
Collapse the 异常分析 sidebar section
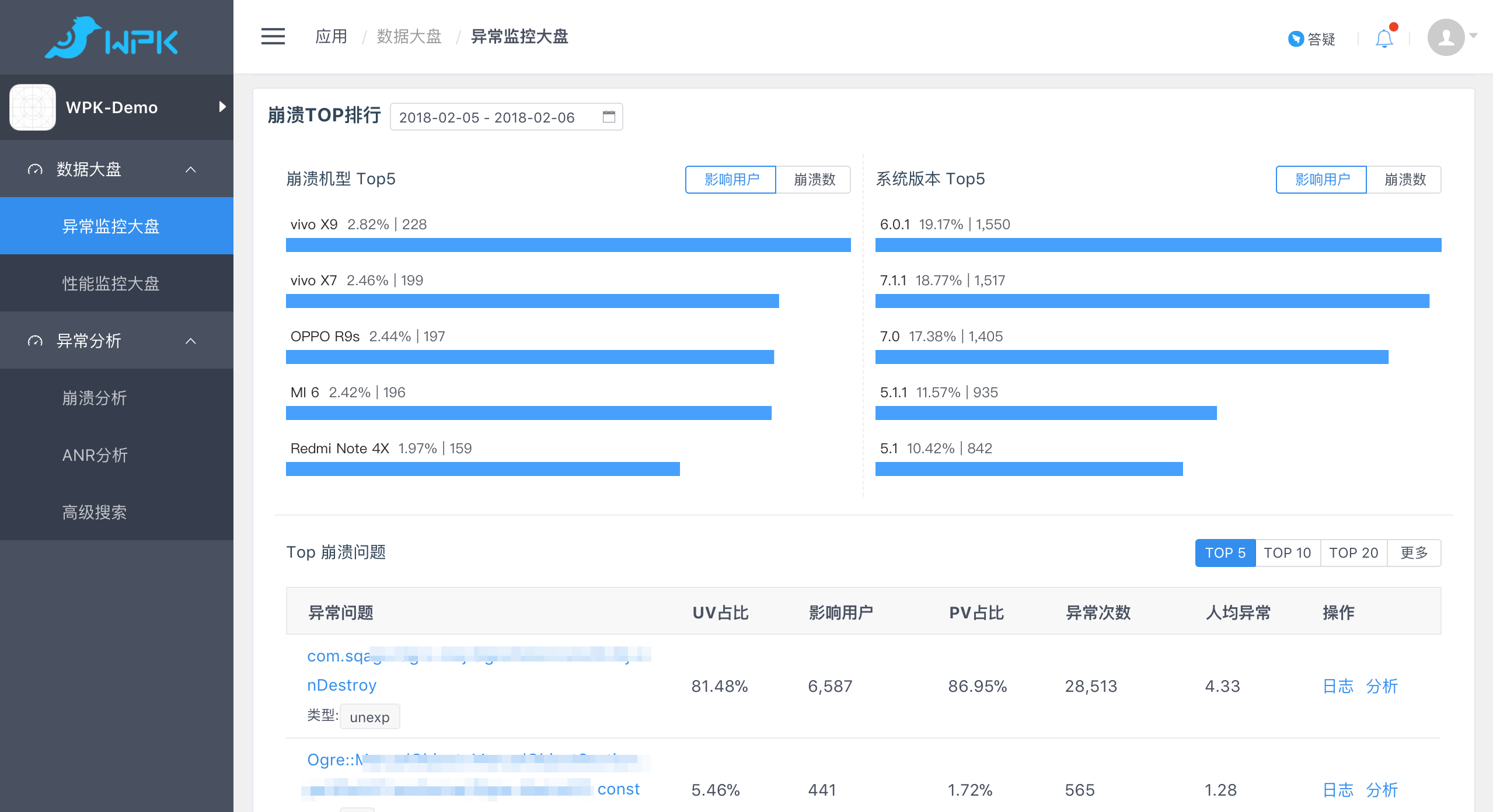pyautogui.click(x=190, y=341)
